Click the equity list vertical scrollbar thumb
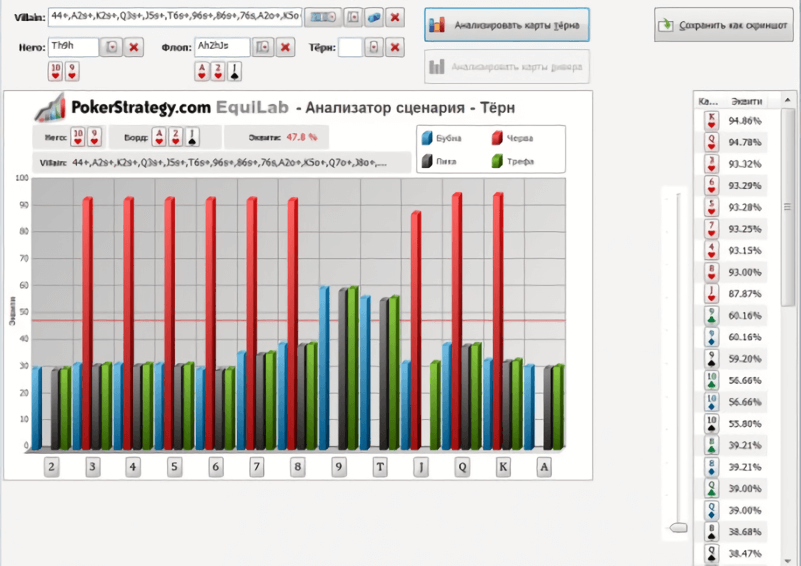801x566 pixels. [787, 207]
